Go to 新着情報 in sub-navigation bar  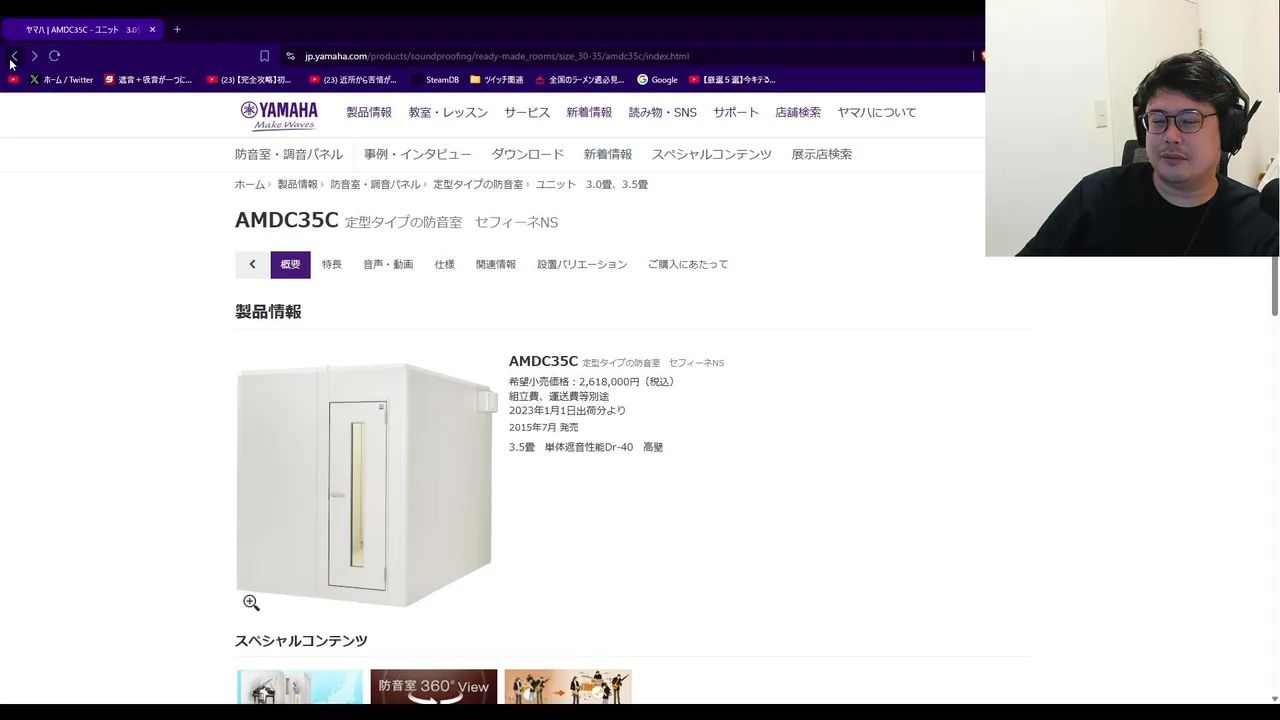coord(608,155)
